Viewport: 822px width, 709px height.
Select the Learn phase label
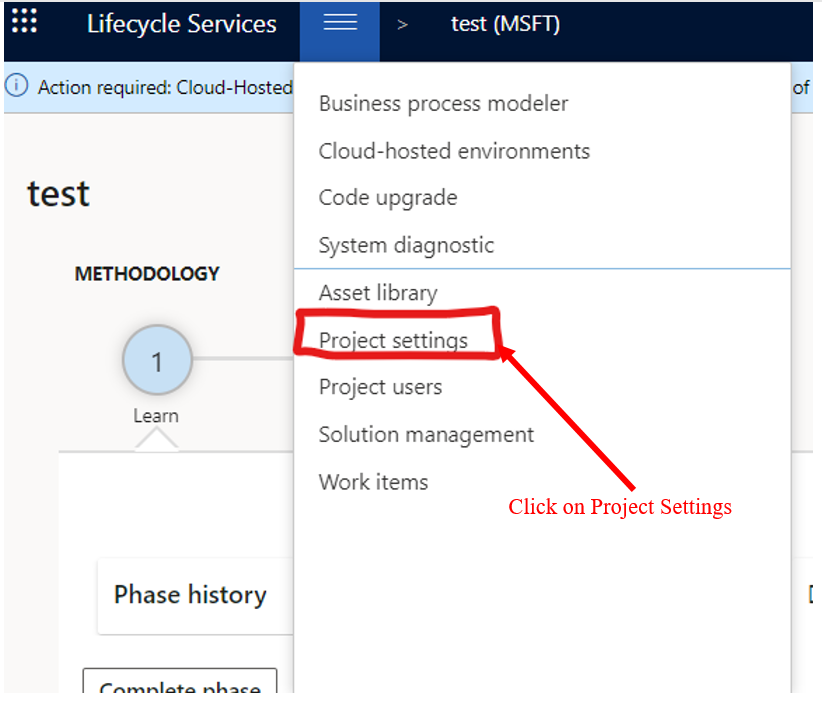pos(156,416)
